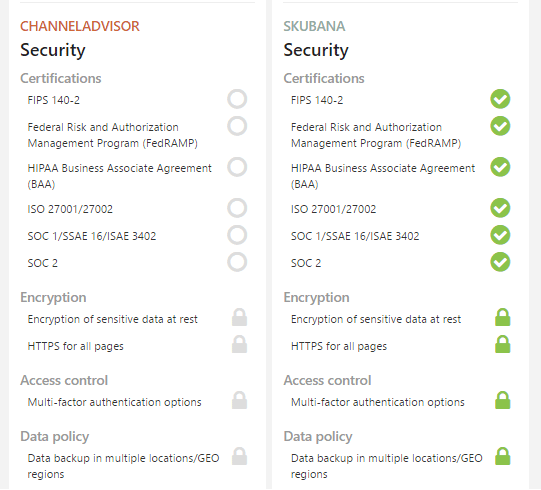Click Skubana's multi-factor authentication green lock
The width and height of the screenshot is (541, 490).
[503, 400]
